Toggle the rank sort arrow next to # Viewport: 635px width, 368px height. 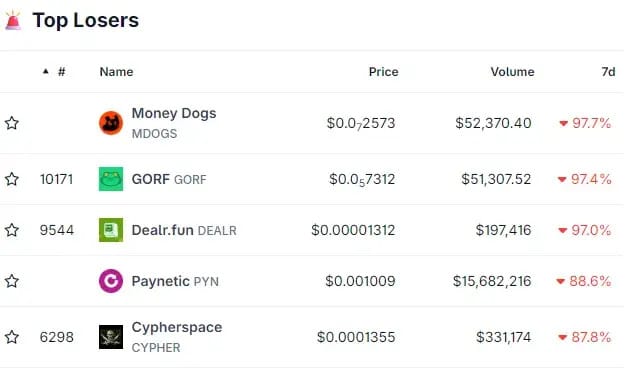tap(46, 72)
